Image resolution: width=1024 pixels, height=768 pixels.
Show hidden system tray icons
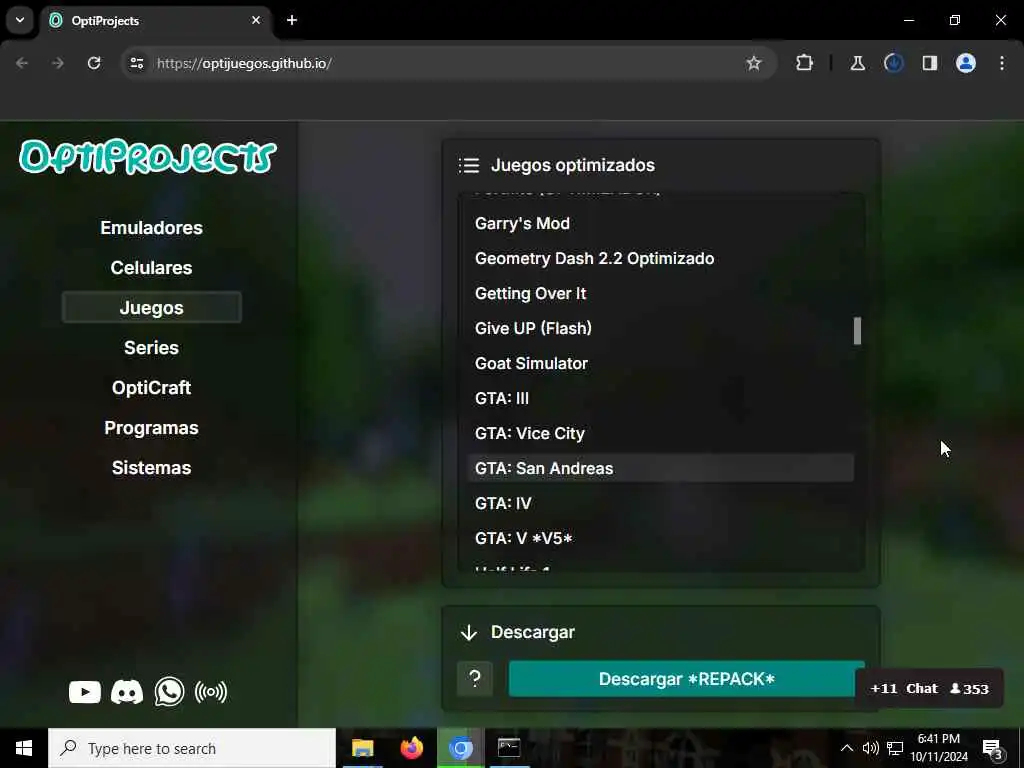pos(846,748)
